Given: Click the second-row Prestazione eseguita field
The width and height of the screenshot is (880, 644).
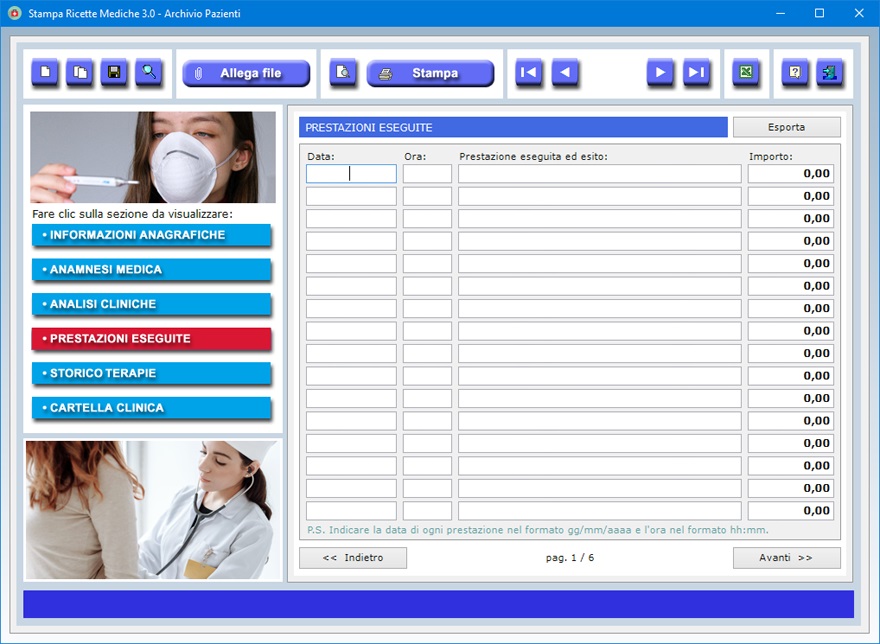Looking at the screenshot, I should coord(599,196).
